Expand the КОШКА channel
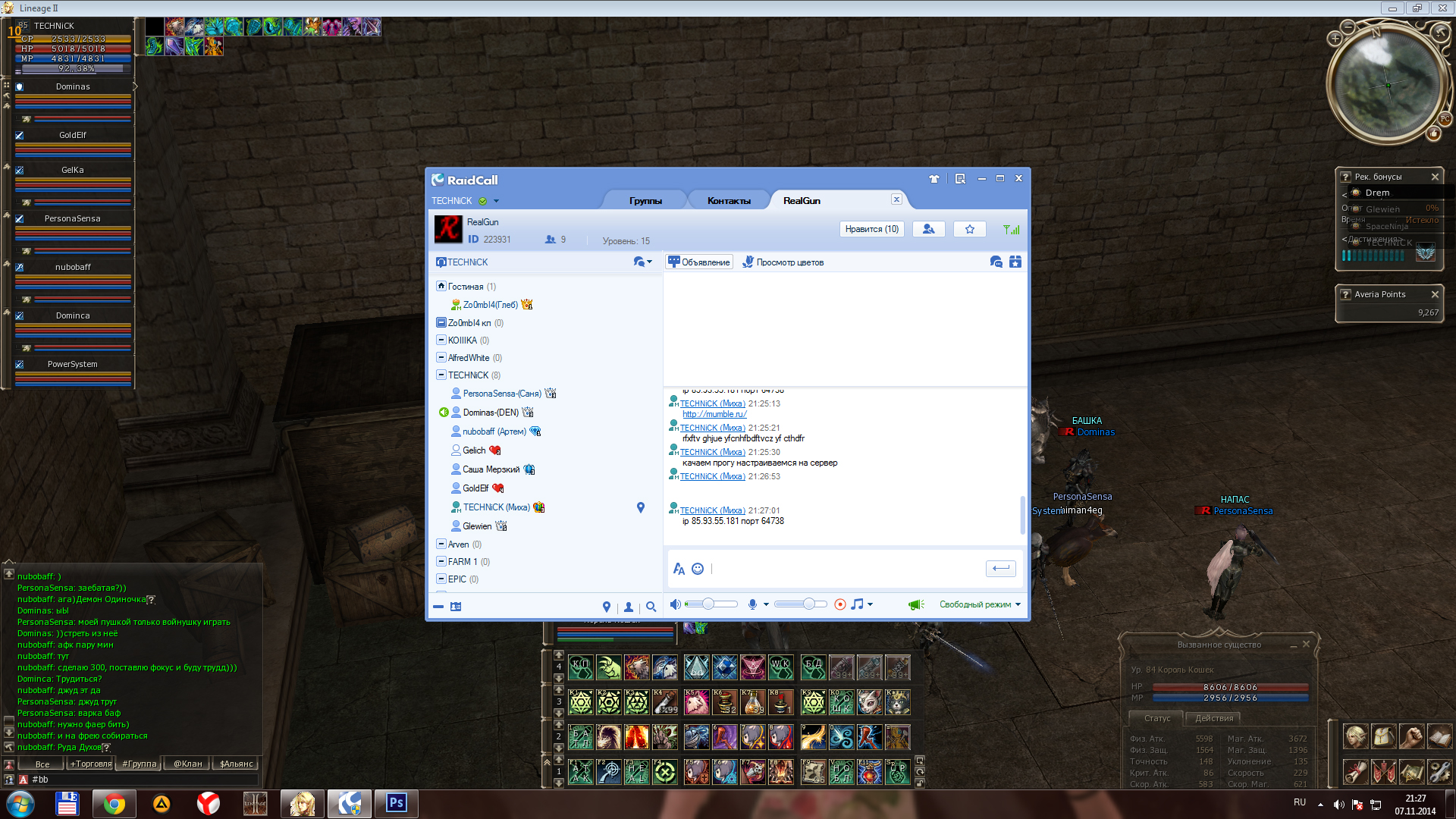The height and width of the screenshot is (819, 1456). pyautogui.click(x=441, y=340)
